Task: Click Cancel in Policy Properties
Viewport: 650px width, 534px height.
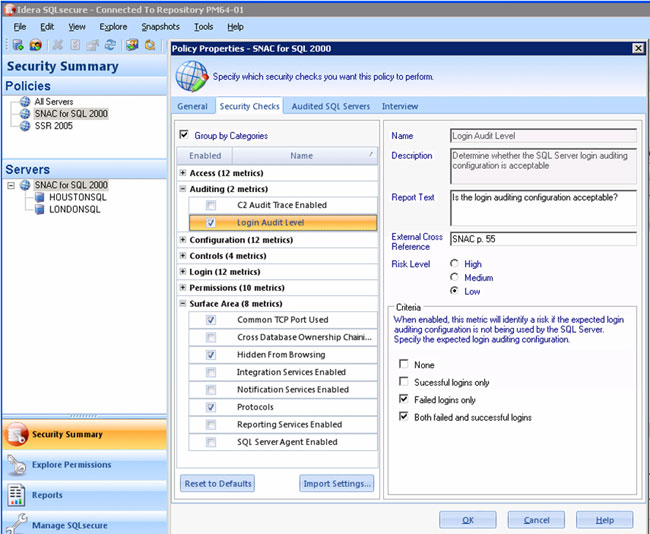Action: tap(536, 520)
